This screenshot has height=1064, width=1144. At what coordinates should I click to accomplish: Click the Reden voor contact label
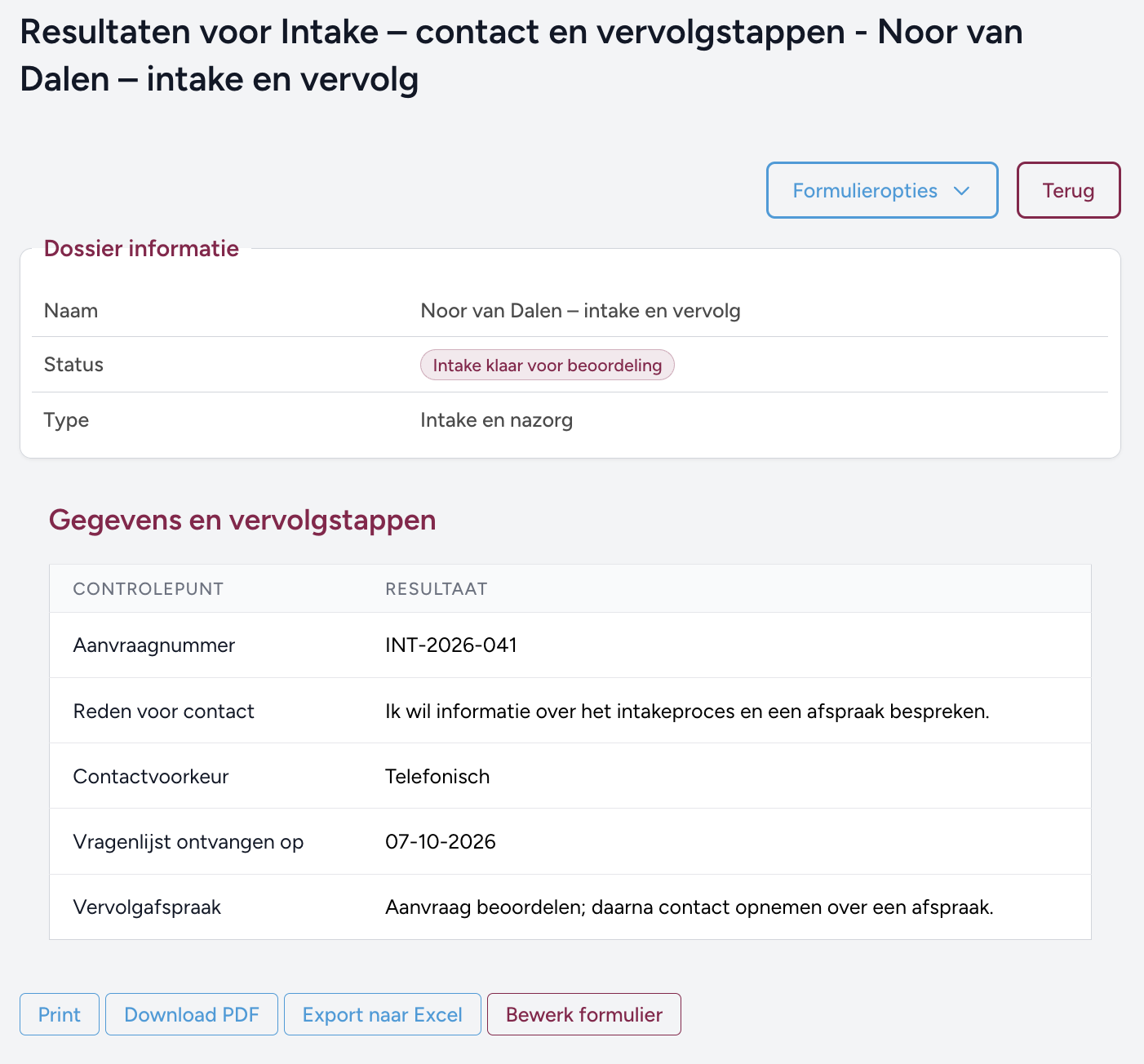click(x=164, y=712)
